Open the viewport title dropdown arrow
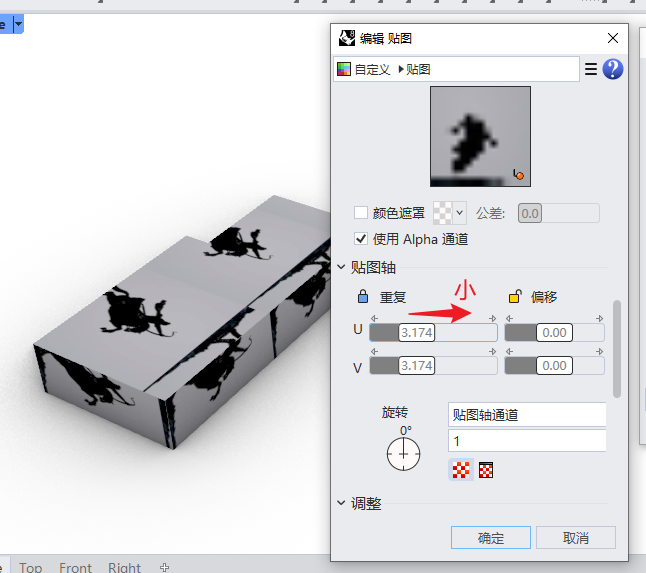 (18, 24)
